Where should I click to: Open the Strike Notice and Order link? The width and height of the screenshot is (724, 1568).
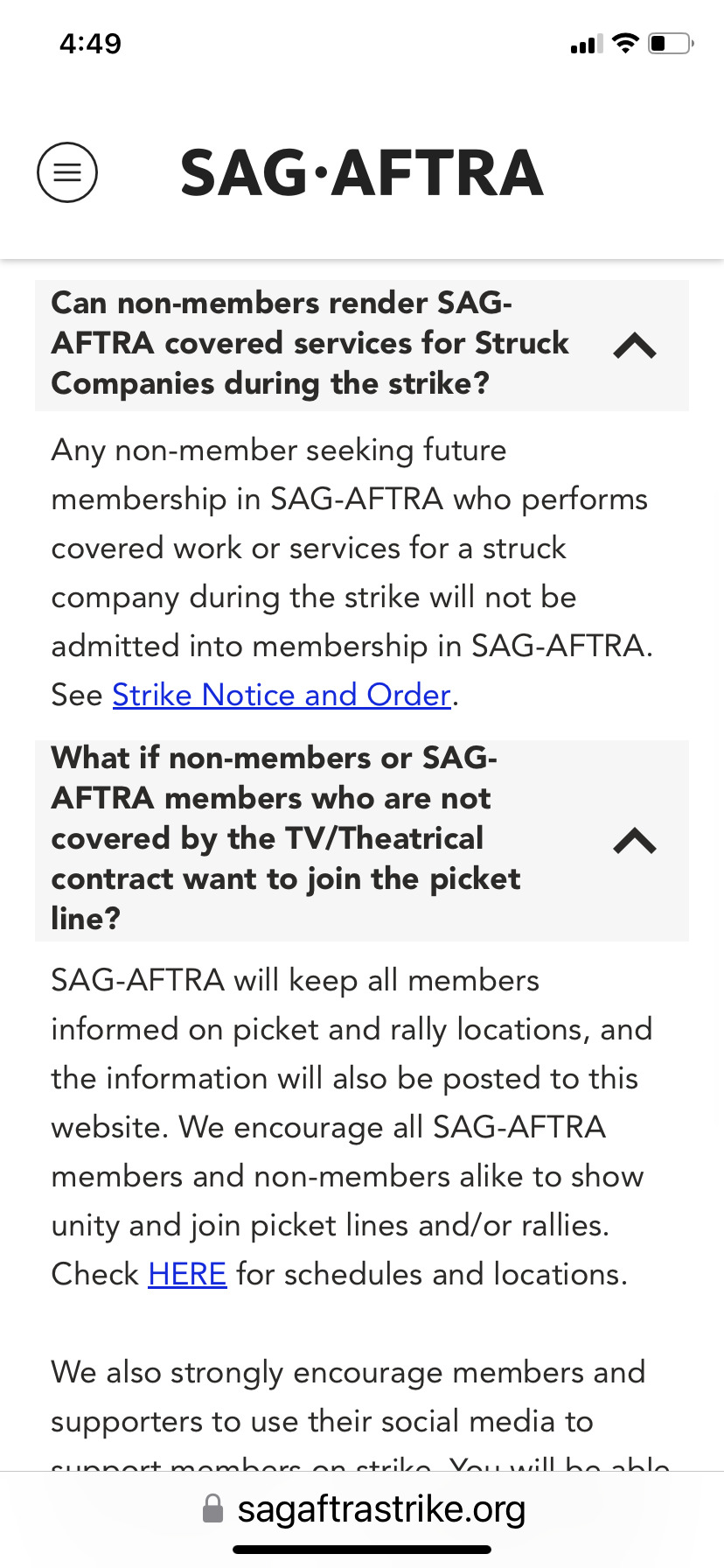(282, 695)
